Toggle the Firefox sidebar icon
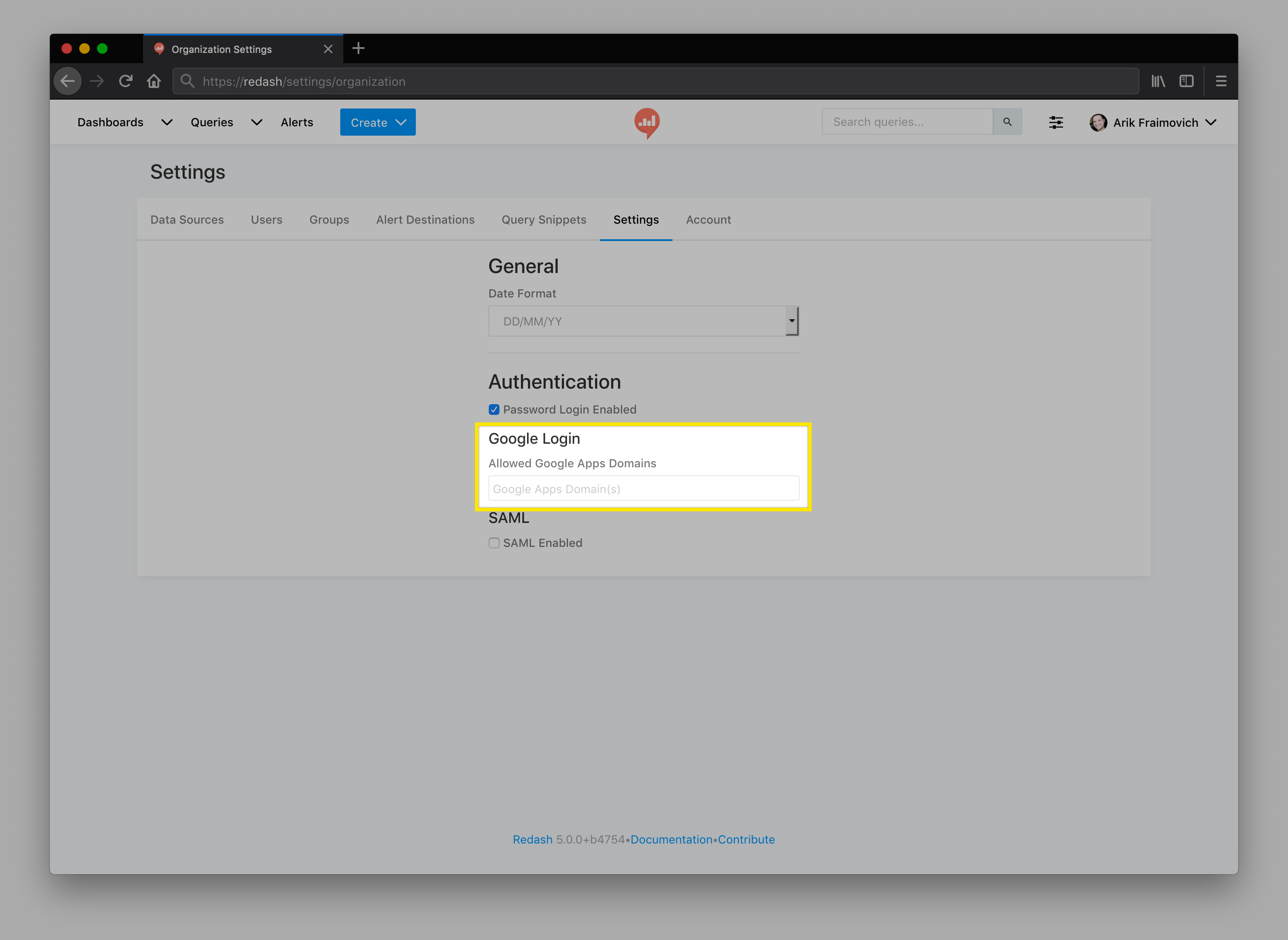 [1186, 81]
